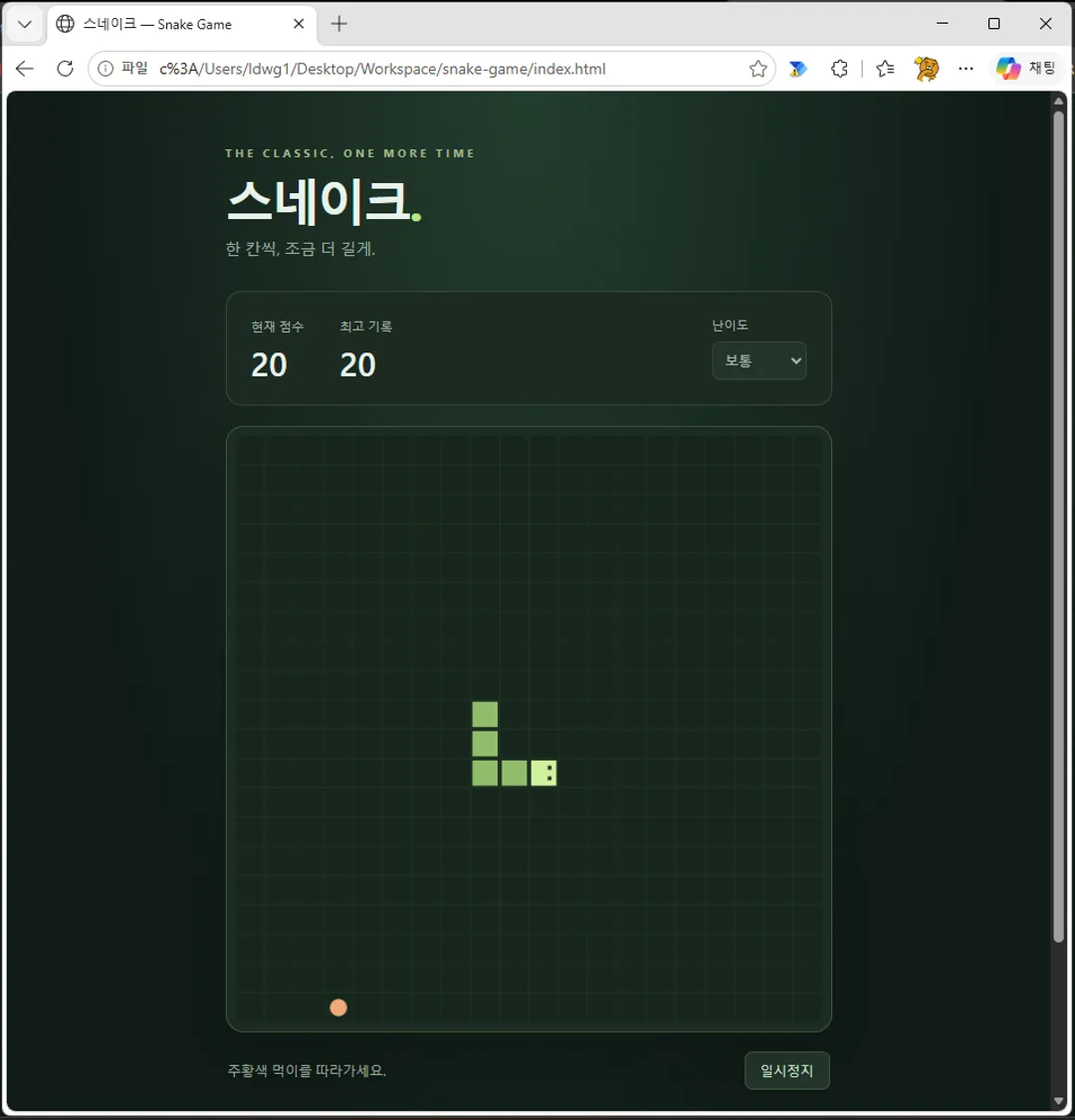Click the vertical page scrollbar thumb
Viewport: 1075px width, 1120px height.
tap(1058, 529)
